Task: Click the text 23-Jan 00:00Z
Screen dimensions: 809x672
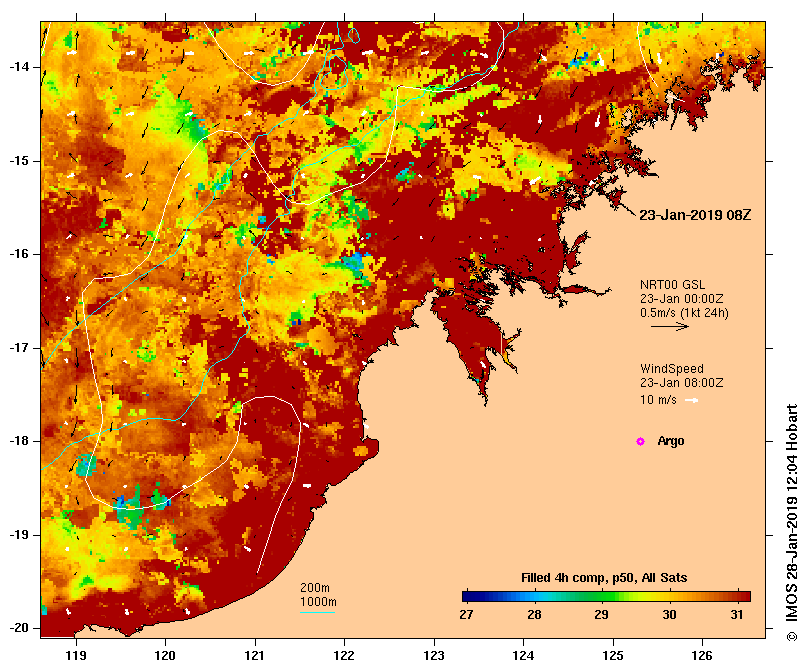Action: 682,299
